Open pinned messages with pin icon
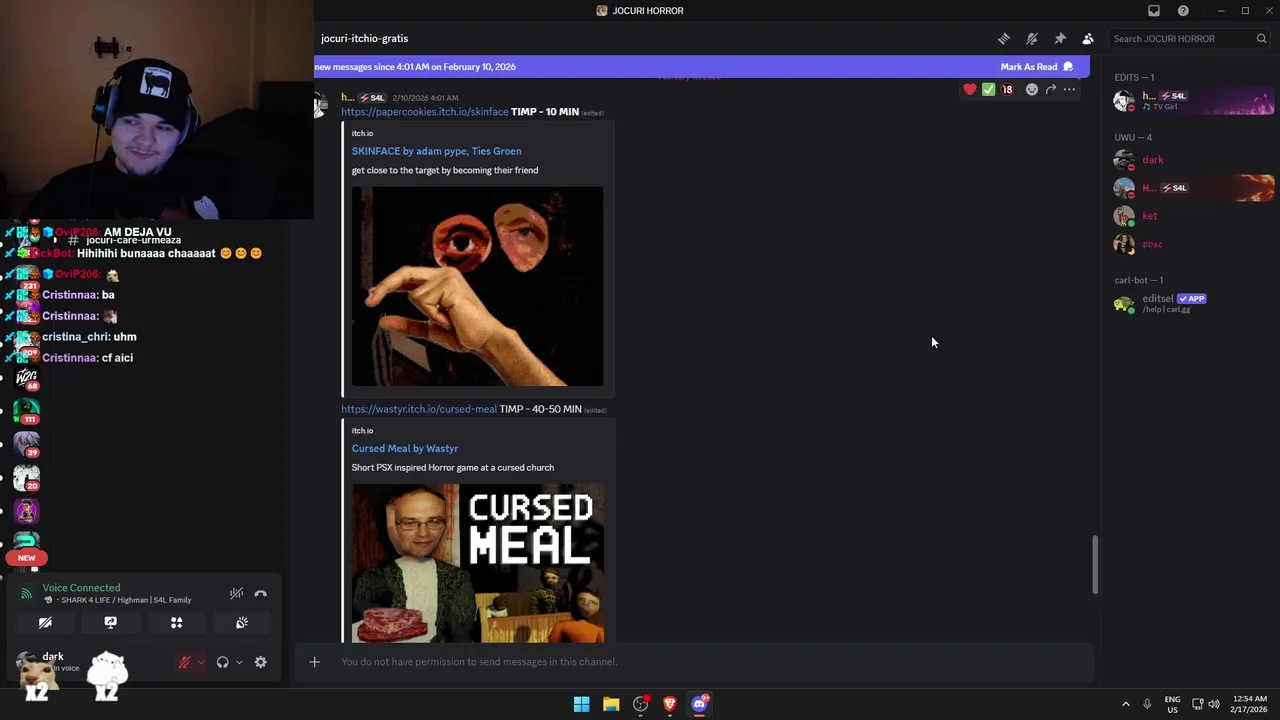 [x=1060, y=39]
